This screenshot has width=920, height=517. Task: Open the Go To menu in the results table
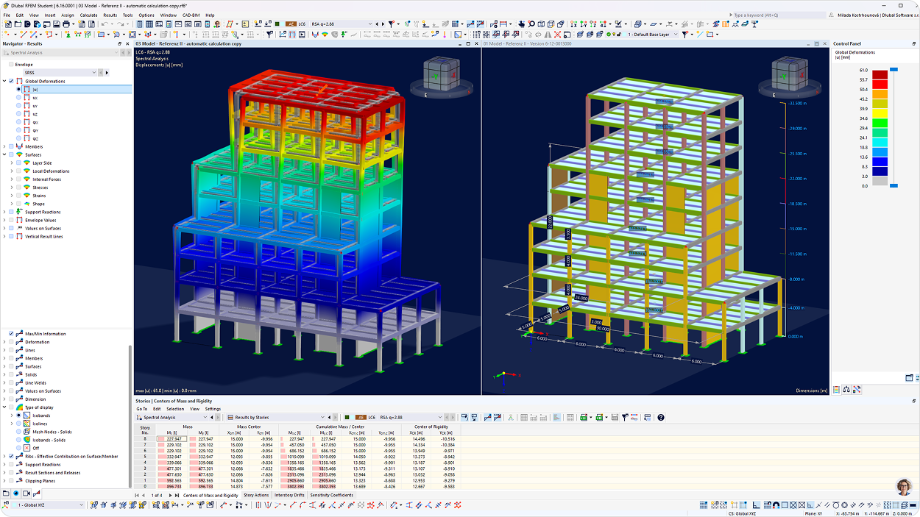(141, 409)
